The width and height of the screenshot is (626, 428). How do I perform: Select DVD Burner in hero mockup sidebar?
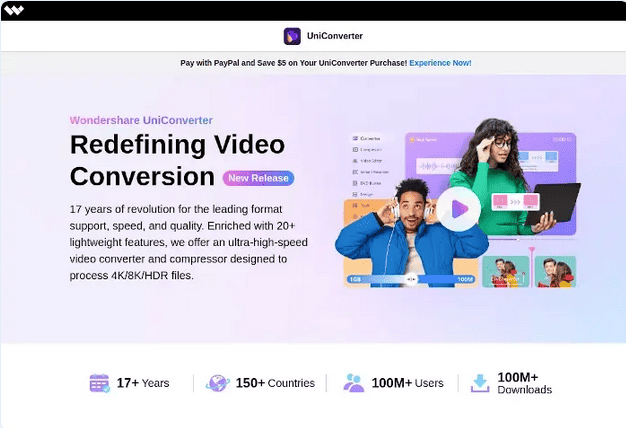pyautogui.click(x=367, y=183)
